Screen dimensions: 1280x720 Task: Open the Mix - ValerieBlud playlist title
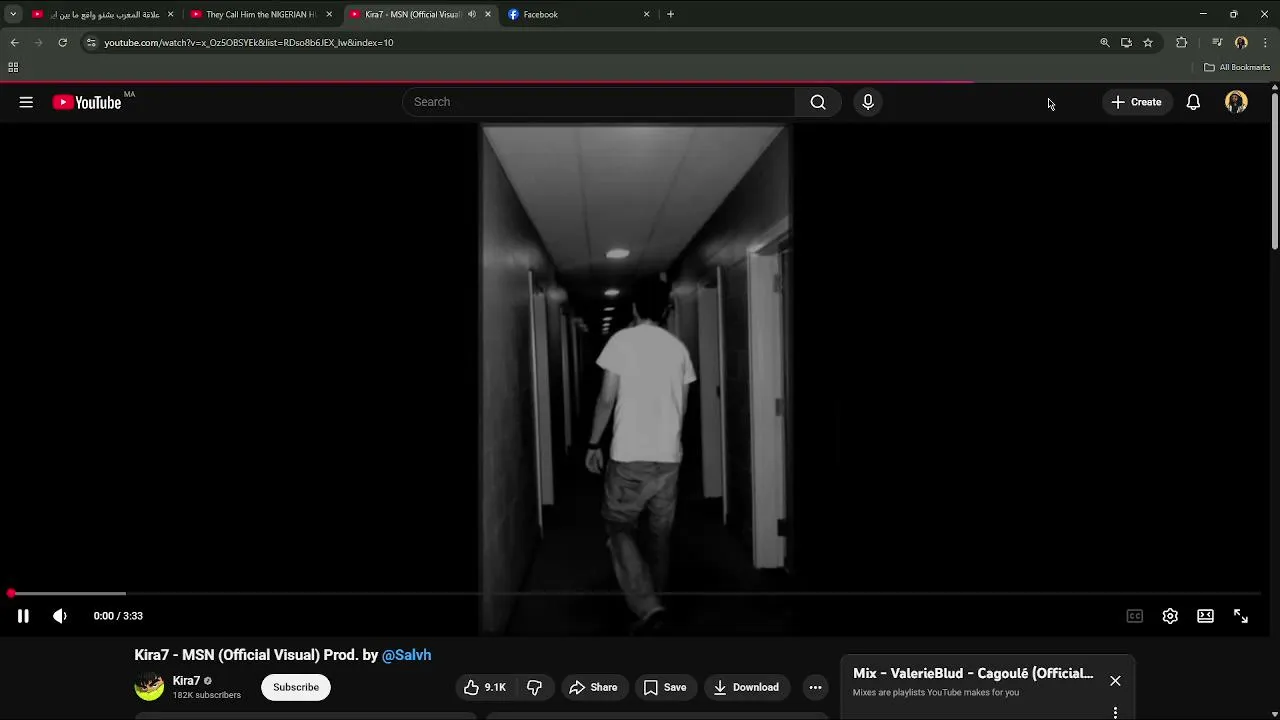click(x=973, y=673)
